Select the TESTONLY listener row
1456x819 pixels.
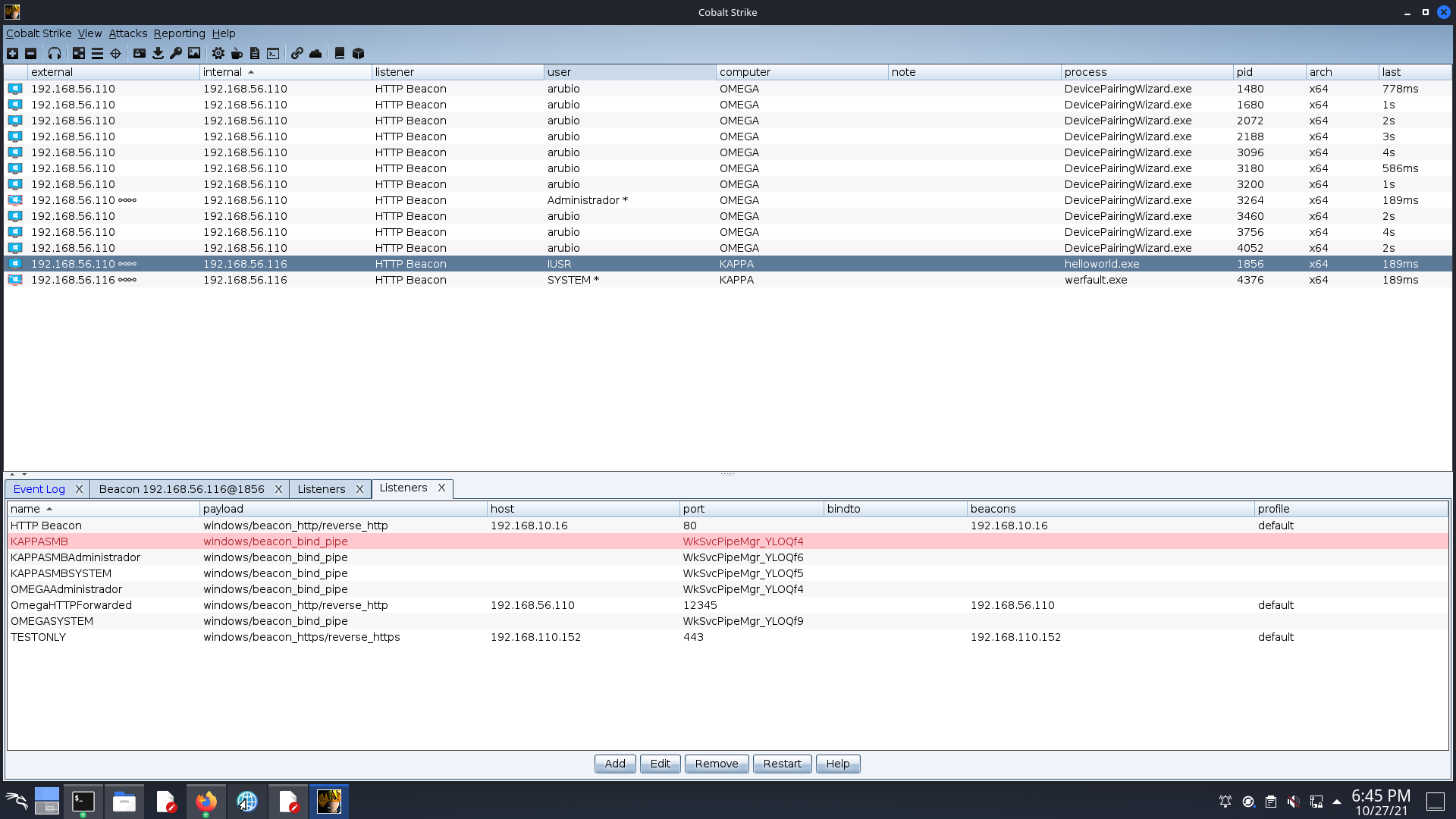(728, 637)
